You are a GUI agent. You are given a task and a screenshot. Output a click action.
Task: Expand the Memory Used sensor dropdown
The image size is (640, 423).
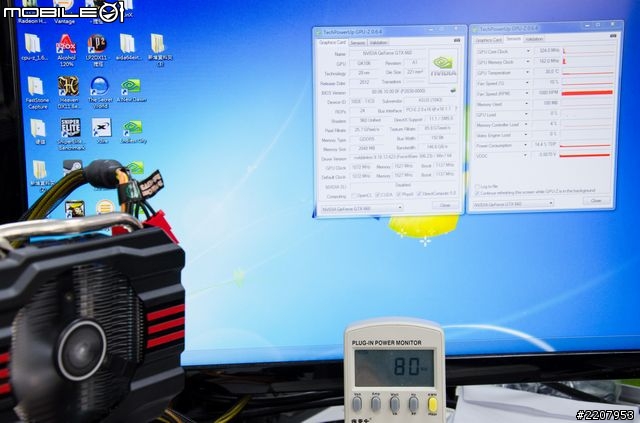coord(527,104)
